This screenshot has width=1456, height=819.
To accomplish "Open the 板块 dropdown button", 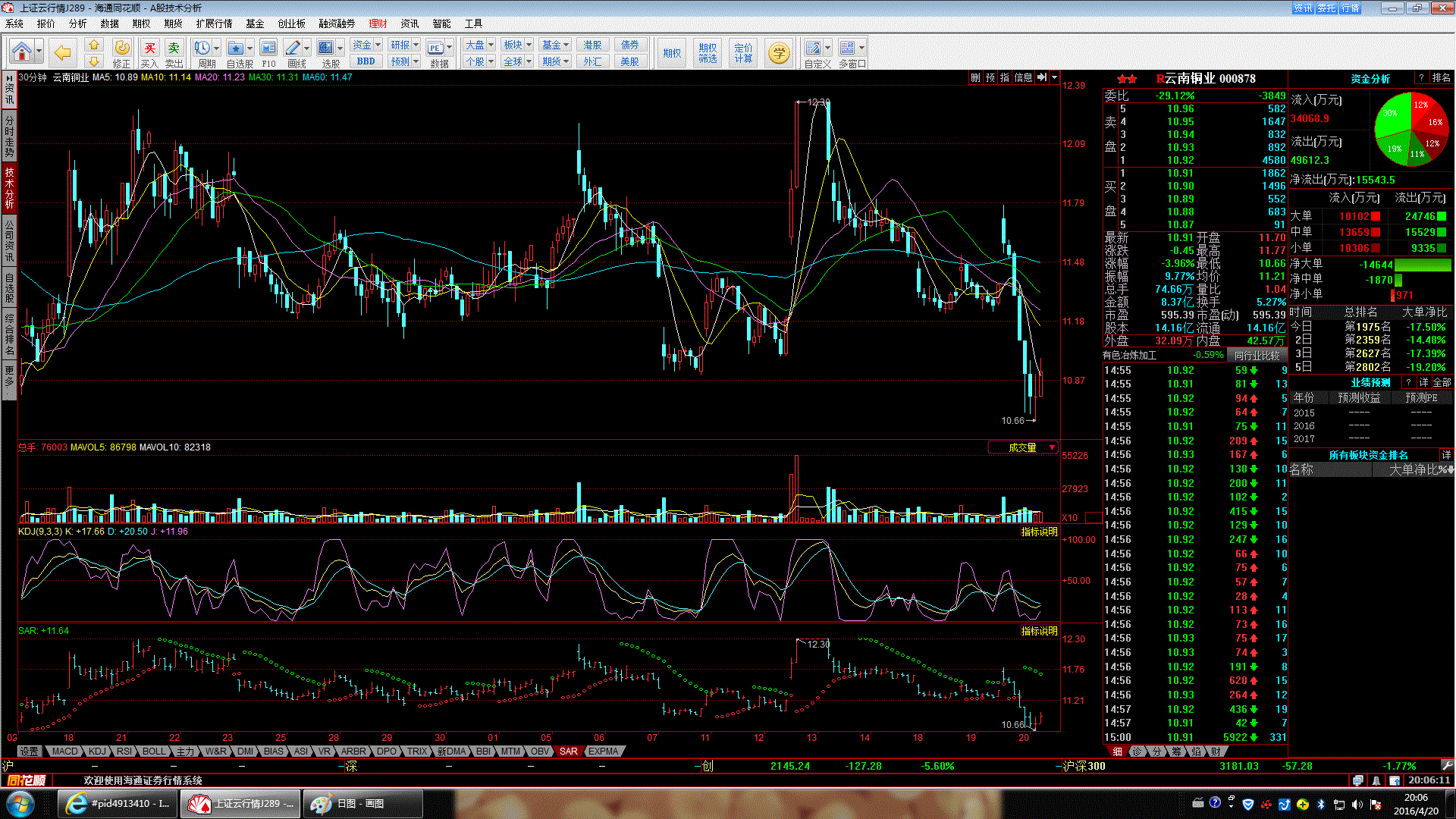I will 518,45.
